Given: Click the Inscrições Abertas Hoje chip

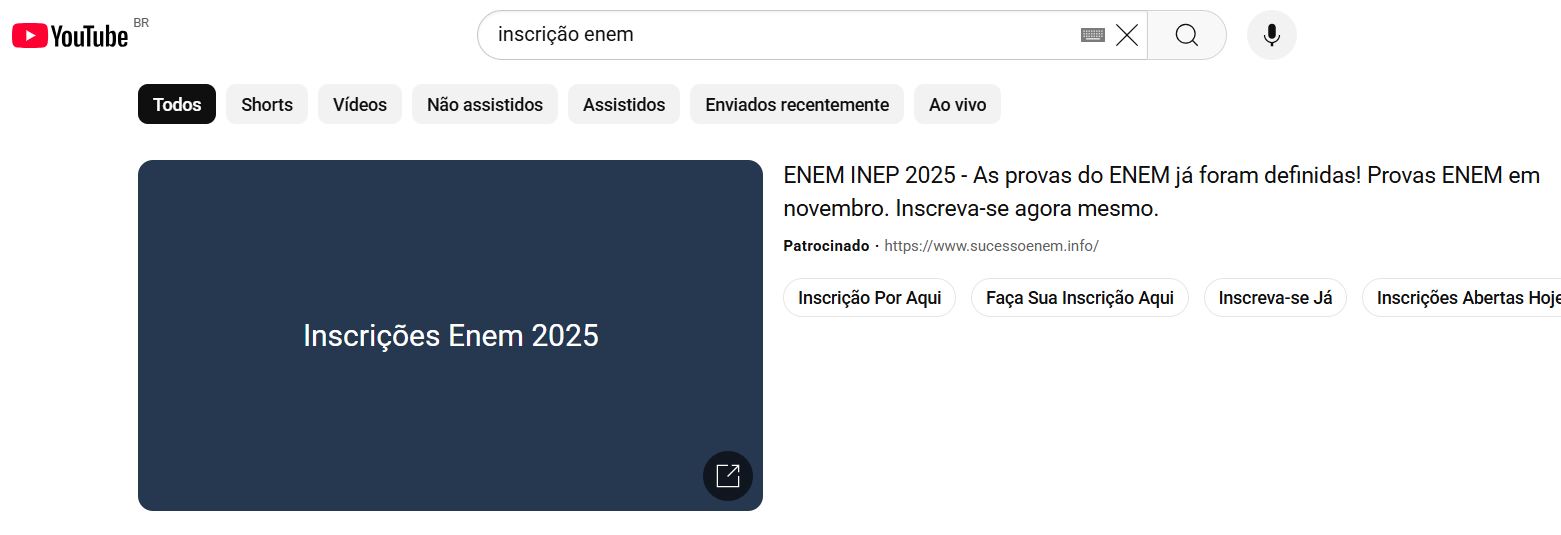Looking at the screenshot, I should (1462, 298).
